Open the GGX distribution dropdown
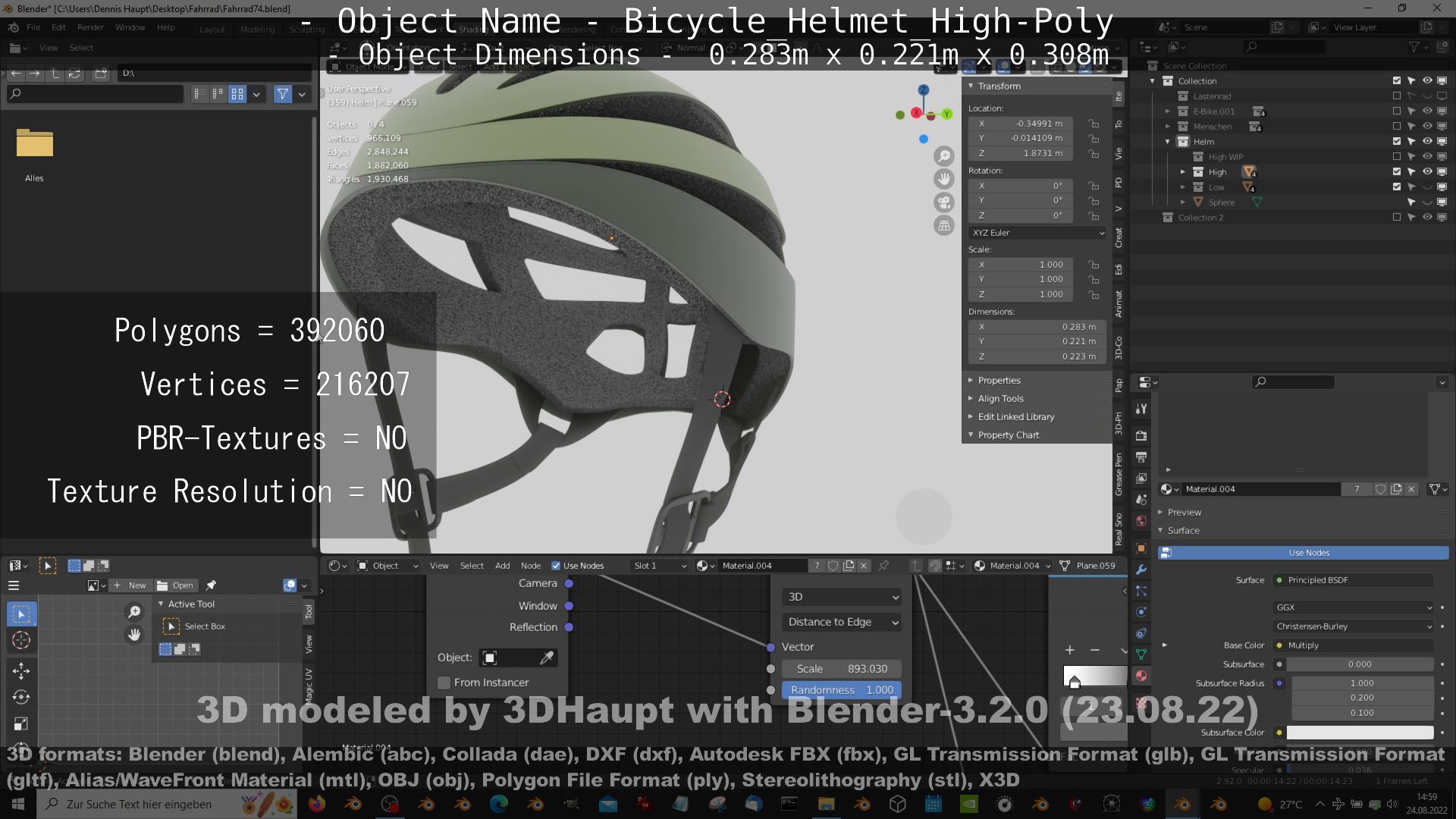 coord(1354,607)
